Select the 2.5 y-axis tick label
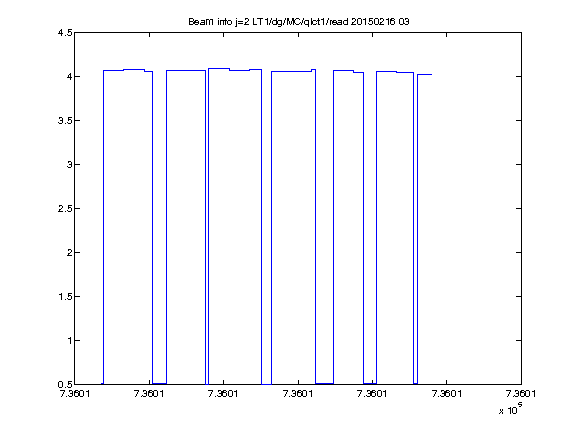 pos(65,208)
